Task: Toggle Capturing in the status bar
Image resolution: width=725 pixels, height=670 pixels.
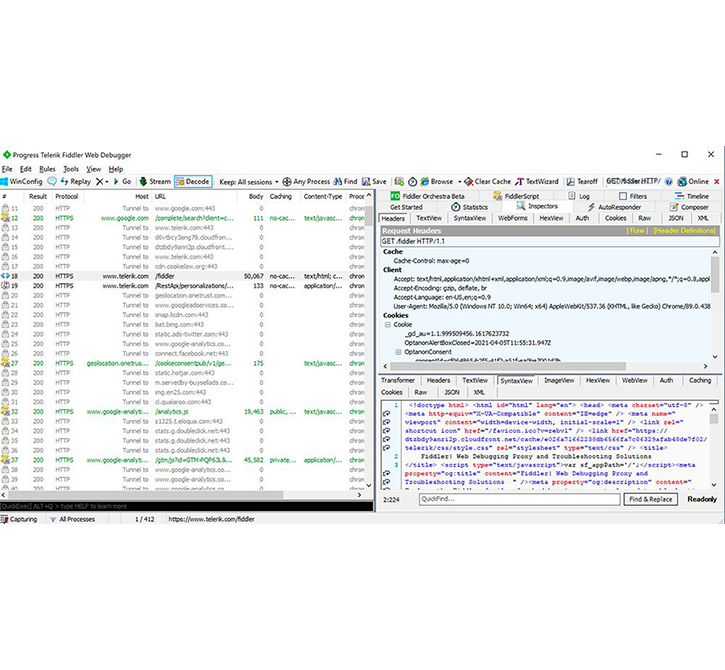Action: [19, 520]
